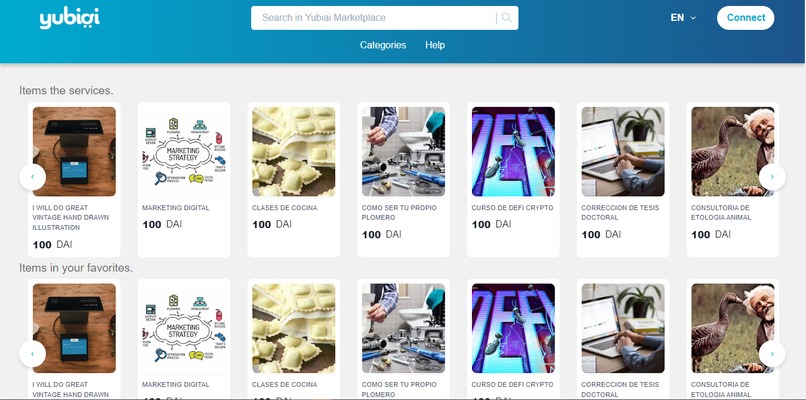Open Consultoria de Etologia Animal service image
Screen dimensions: 806x400
click(x=732, y=152)
